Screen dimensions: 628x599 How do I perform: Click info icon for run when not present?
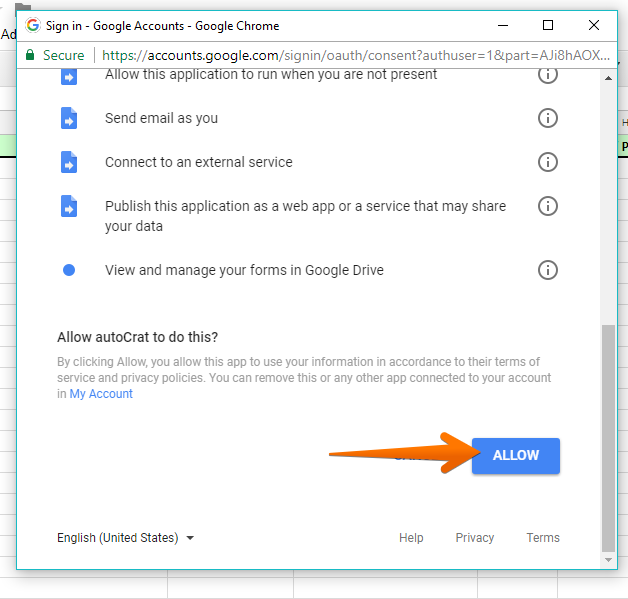[547, 75]
